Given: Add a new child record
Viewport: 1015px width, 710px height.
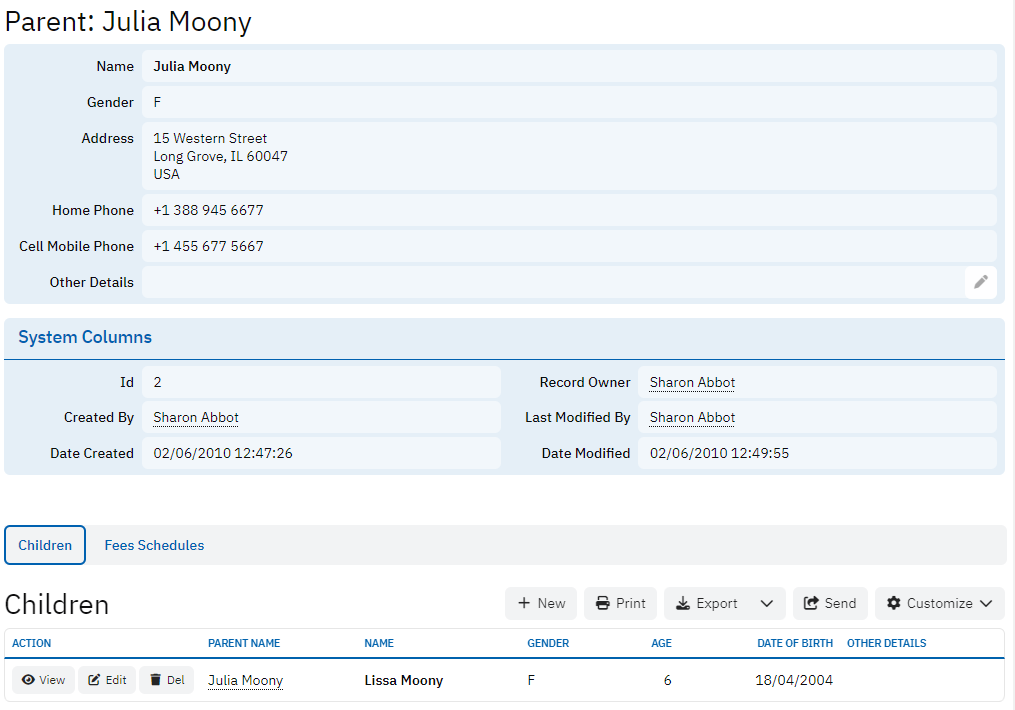Looking at the screenshot, I should pos(541,603).
